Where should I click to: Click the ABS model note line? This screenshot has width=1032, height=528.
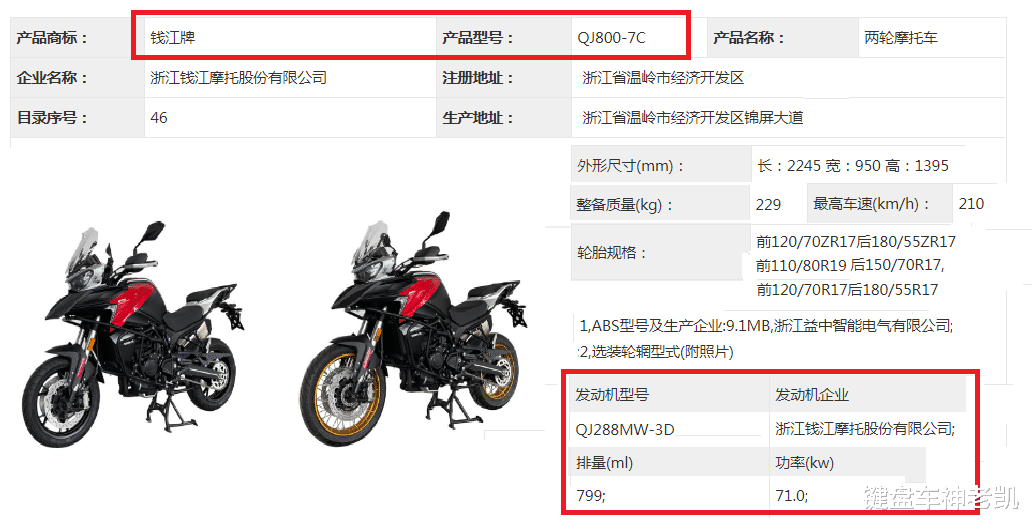[766, 325]
